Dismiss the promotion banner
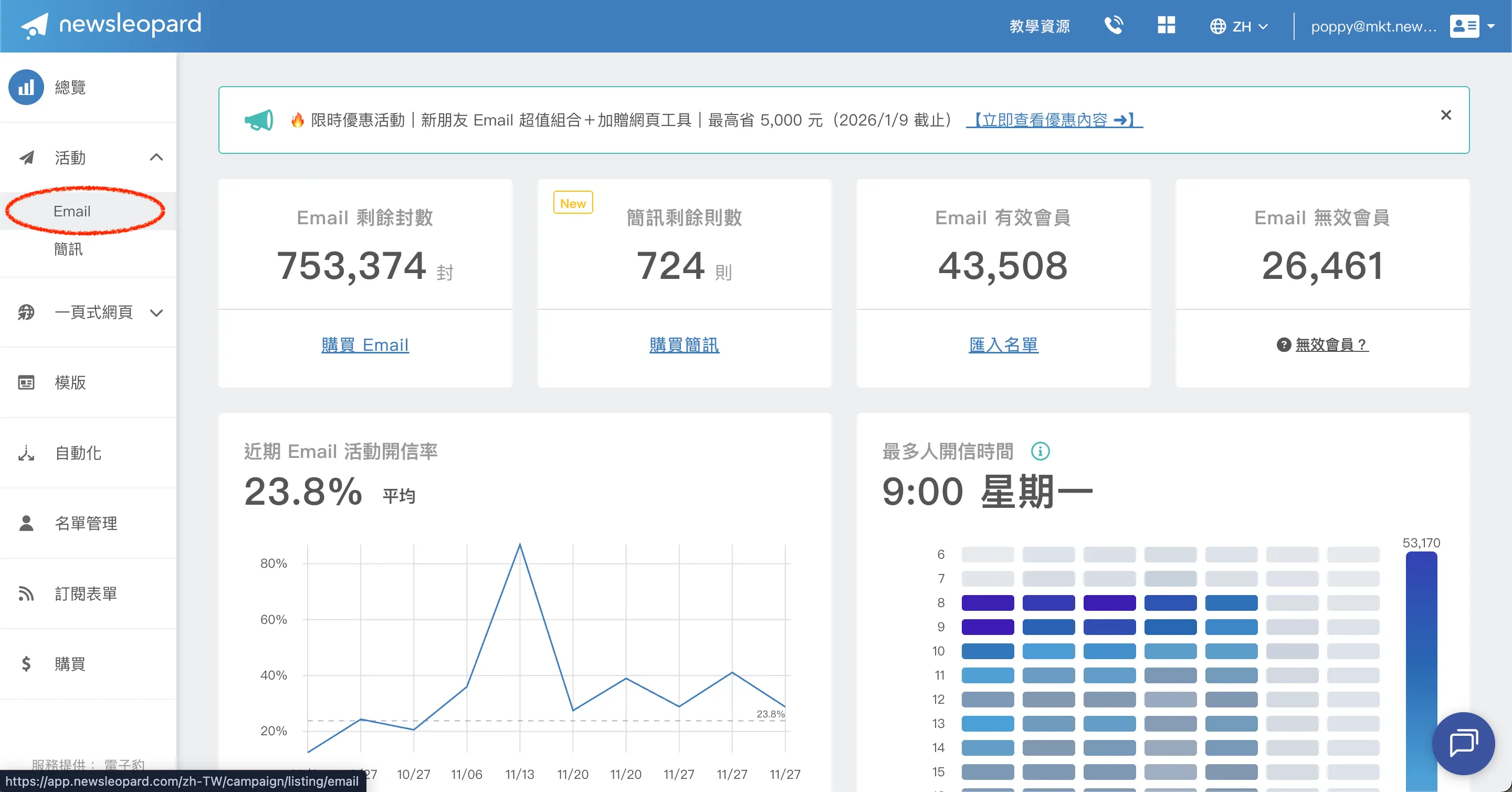 pos(1446,115)
